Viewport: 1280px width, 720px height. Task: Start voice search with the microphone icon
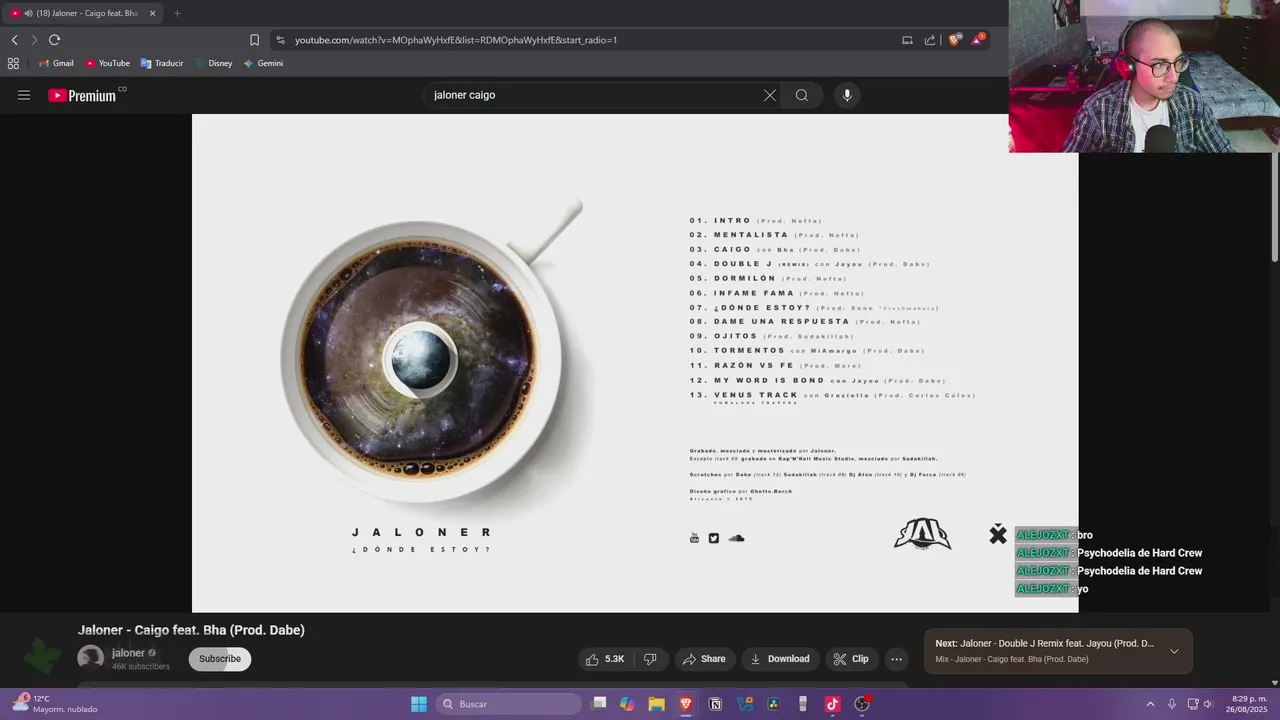click(847, 95)
